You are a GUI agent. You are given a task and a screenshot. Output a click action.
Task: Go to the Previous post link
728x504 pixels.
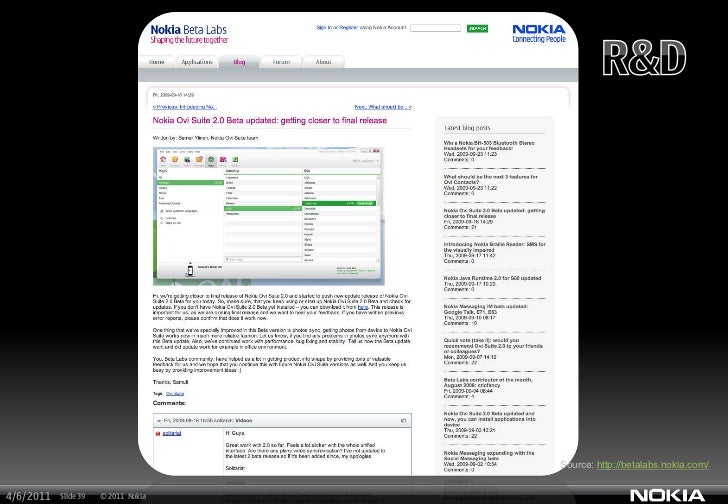[x=184, y=107]
